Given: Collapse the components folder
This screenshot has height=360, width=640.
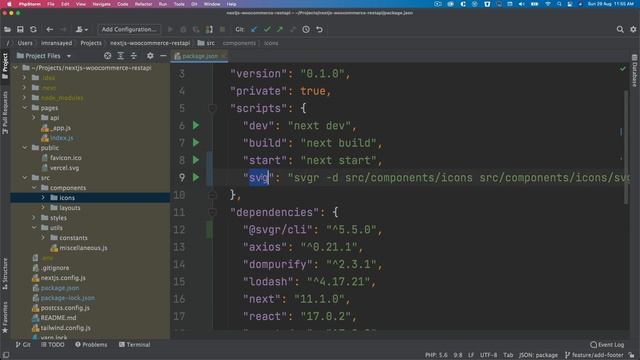Looking at the screenshot, I should (34, 188).
